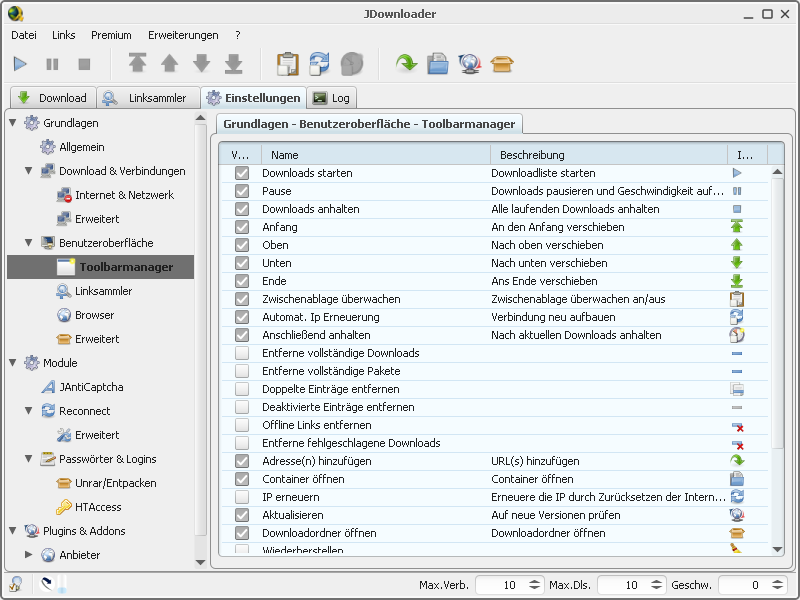Select JAntiCaptcha module settings
The width and height of the screenshot is (800, 600).
pos(91,387)
